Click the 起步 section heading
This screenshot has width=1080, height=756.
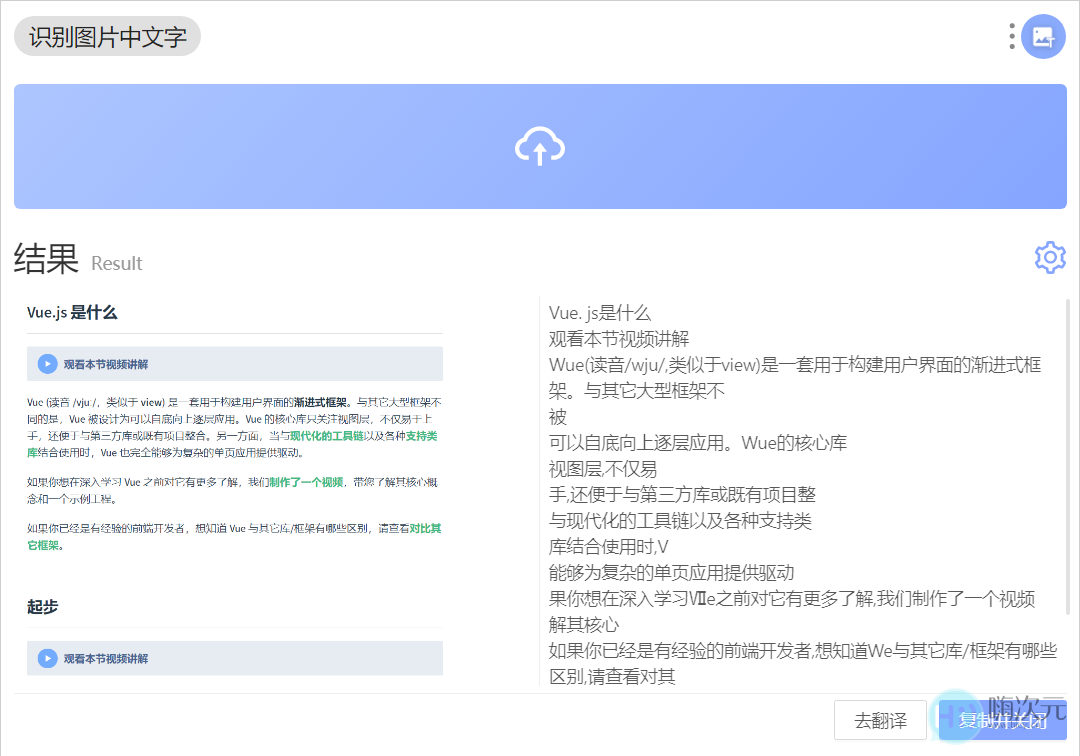(x=42, y=607)
